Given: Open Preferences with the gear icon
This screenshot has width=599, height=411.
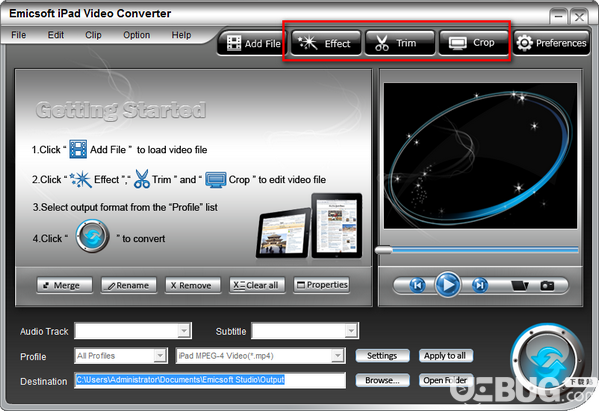Looking at the screenshot, I should point(551,43).
